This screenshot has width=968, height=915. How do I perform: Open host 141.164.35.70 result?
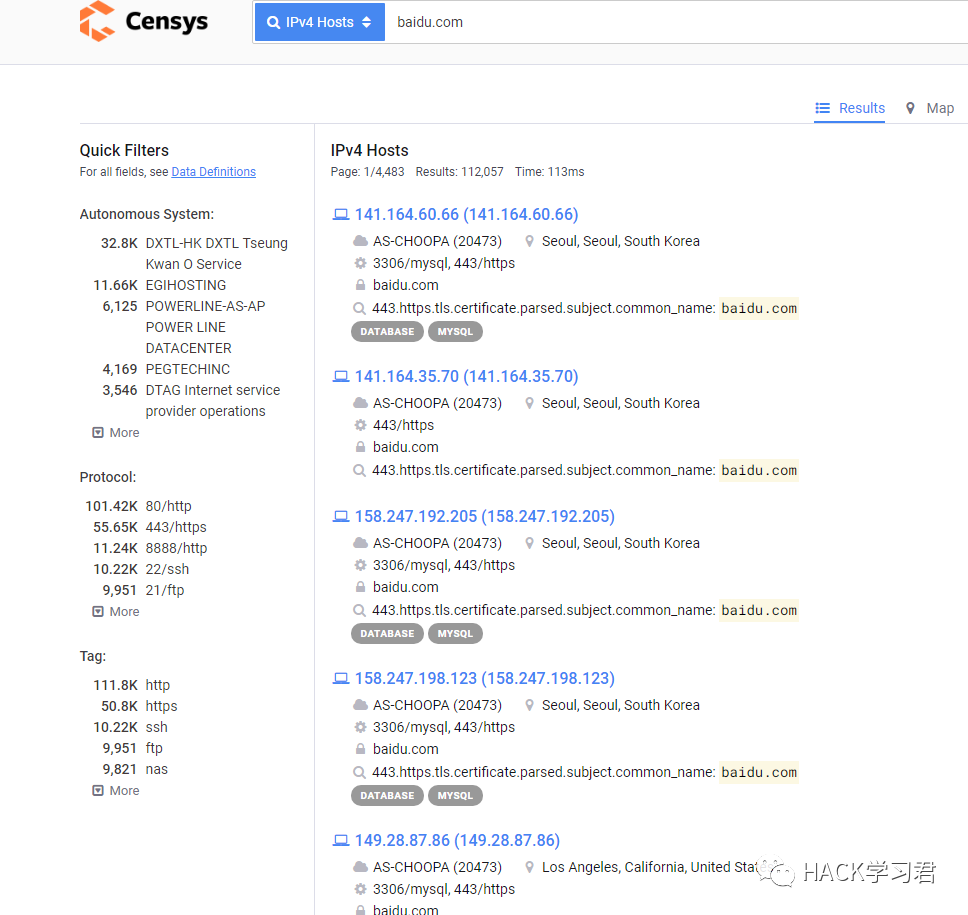(467, 377)
